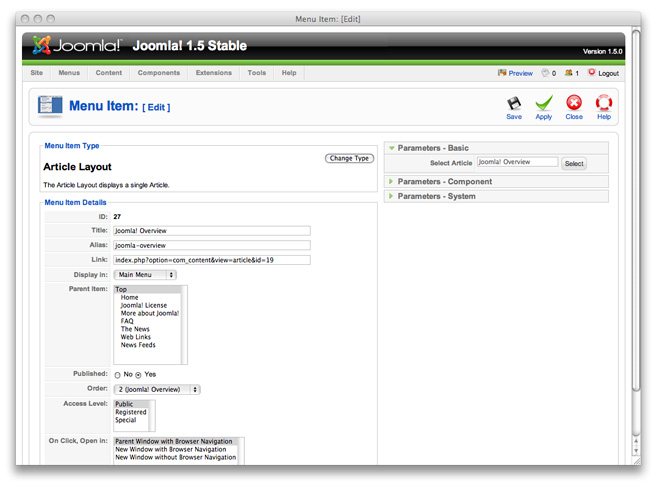Click the Joomla! logo in header
This screenshot has height=490, width=662.
click(77, 46)
